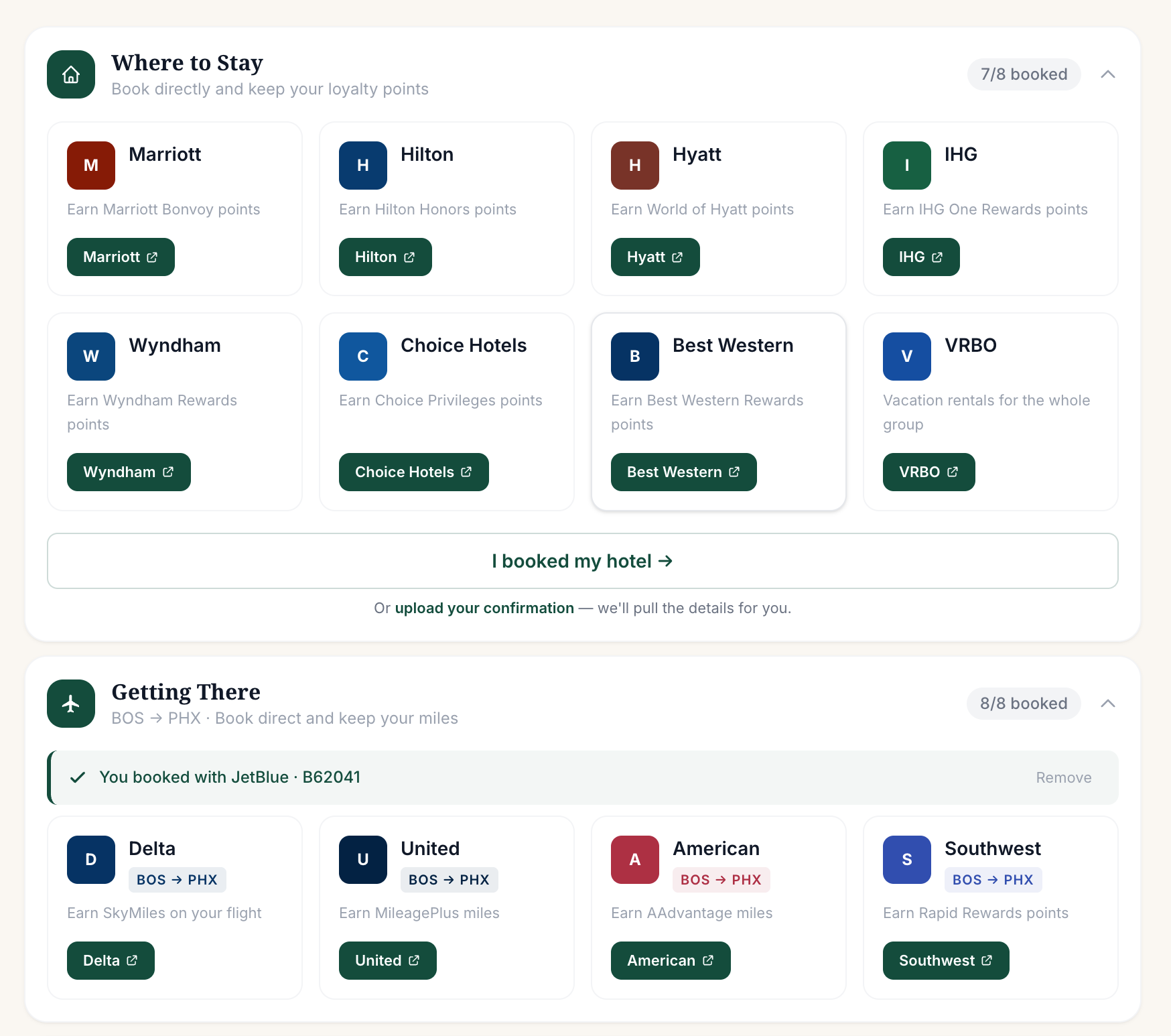Click the IHG I logo tile
This screenshot has width=1171, height=1036.
(907, 166)
